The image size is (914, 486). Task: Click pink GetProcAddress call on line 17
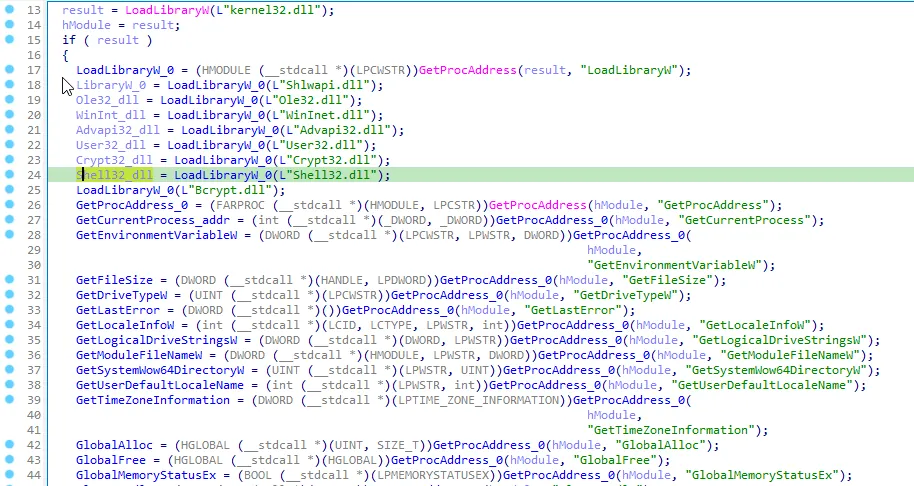click(467, 70)
